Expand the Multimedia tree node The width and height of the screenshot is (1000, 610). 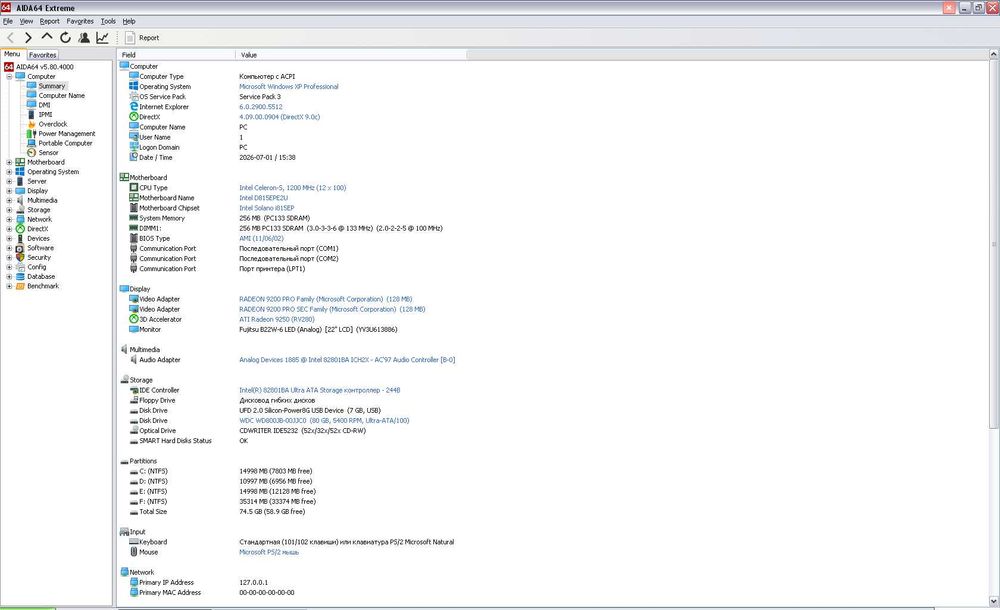pyautogui.click(x=9, y=200)
